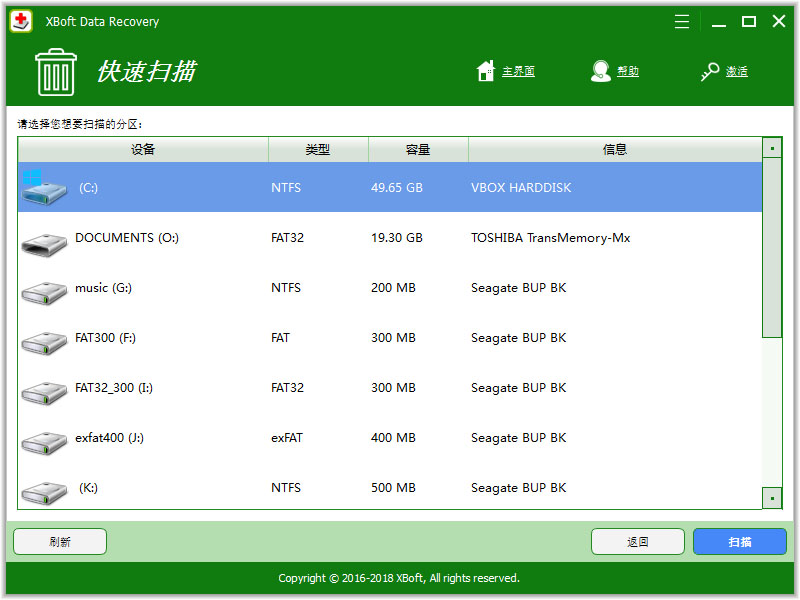Sort by 容量 column header
The image size is (800, 600).
[418, 149]
